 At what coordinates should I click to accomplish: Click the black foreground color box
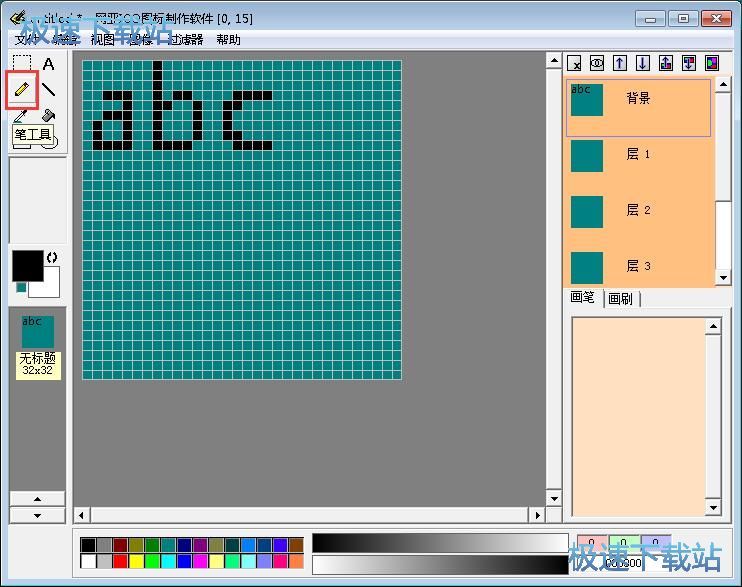27,266
